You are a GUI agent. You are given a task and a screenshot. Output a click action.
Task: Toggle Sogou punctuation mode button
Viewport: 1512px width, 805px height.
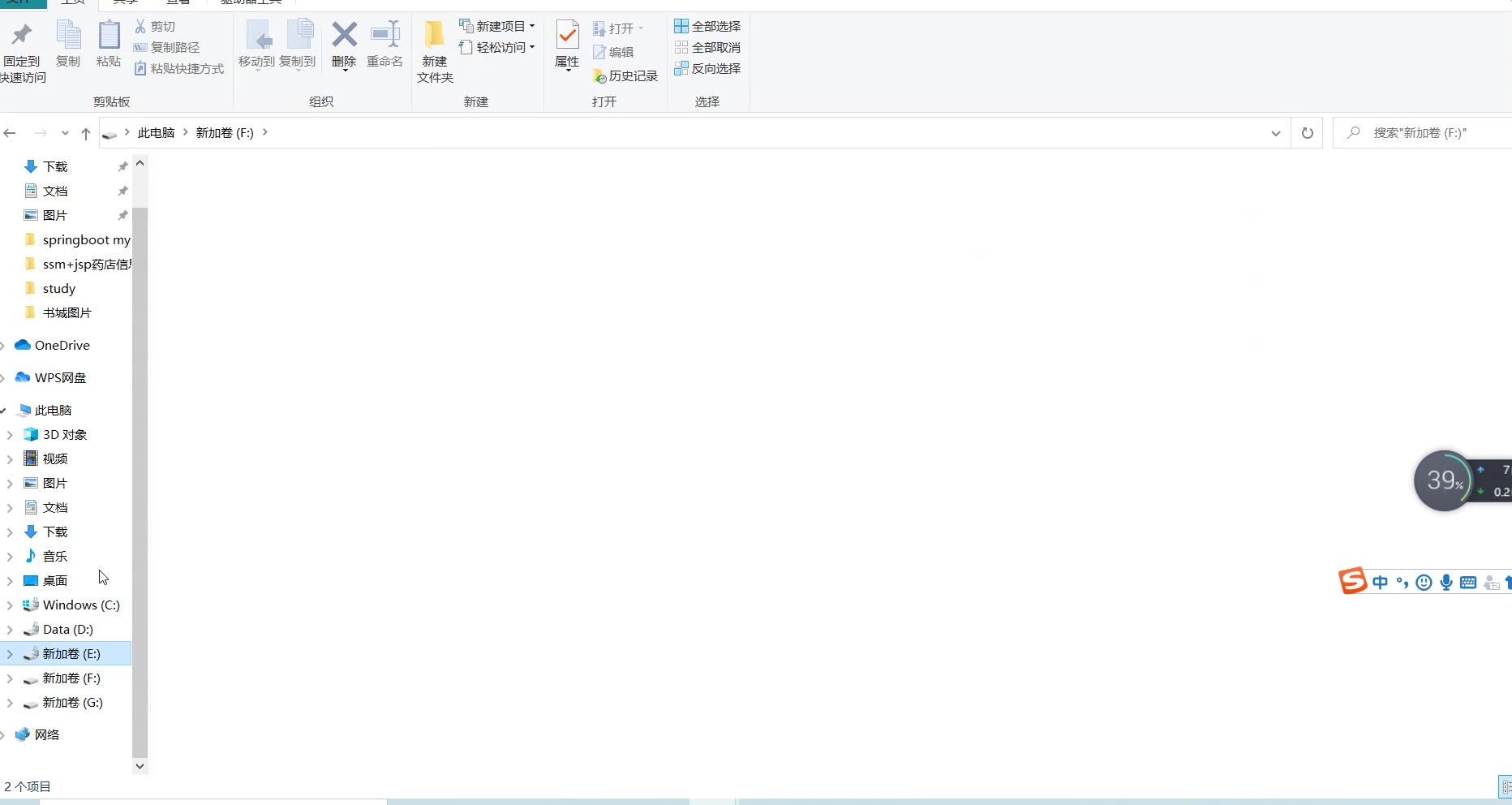[x=1402, y=583]
